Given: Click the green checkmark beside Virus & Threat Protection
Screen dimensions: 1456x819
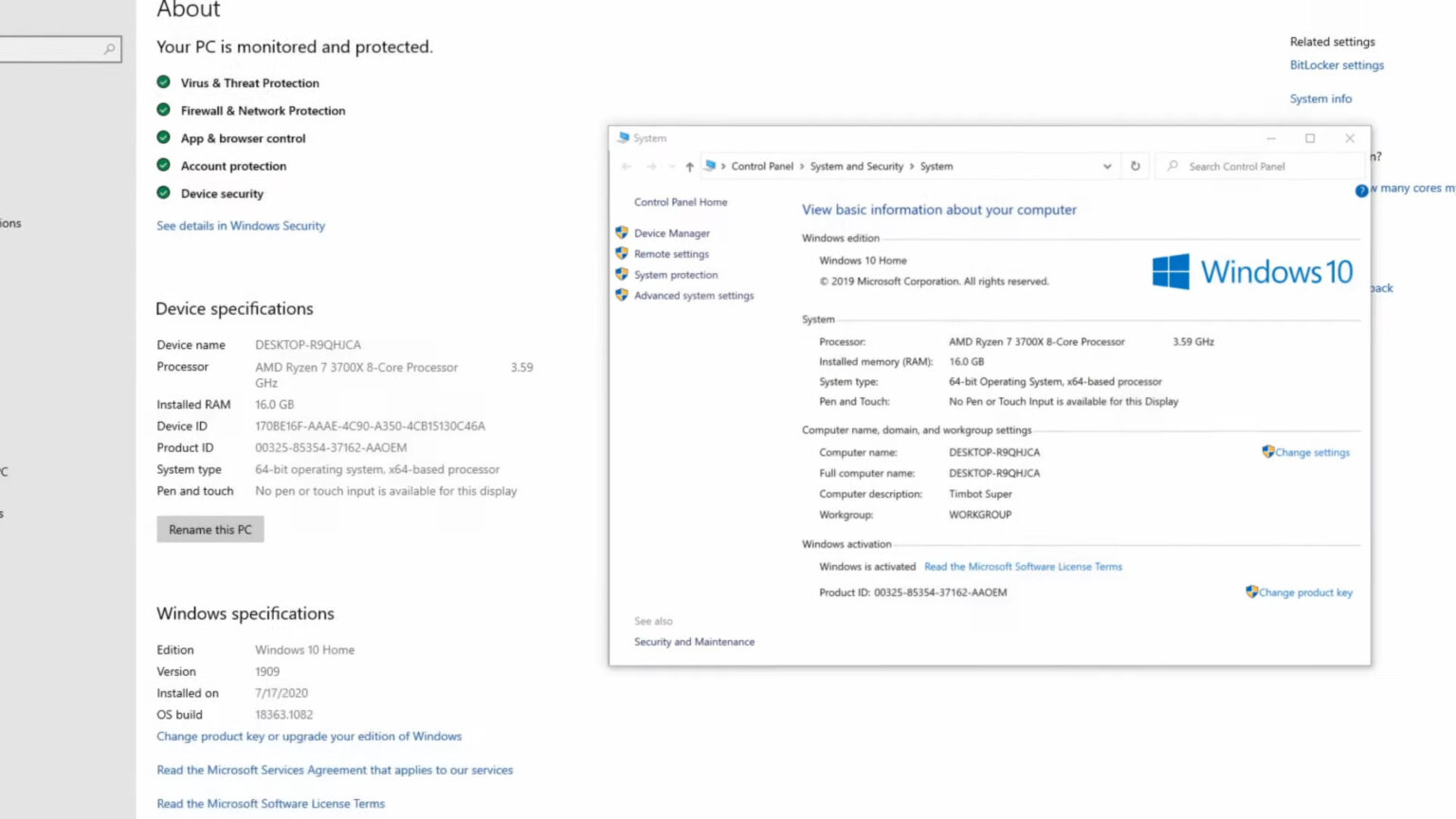Looking at the screenshot, I should point(163,82).
